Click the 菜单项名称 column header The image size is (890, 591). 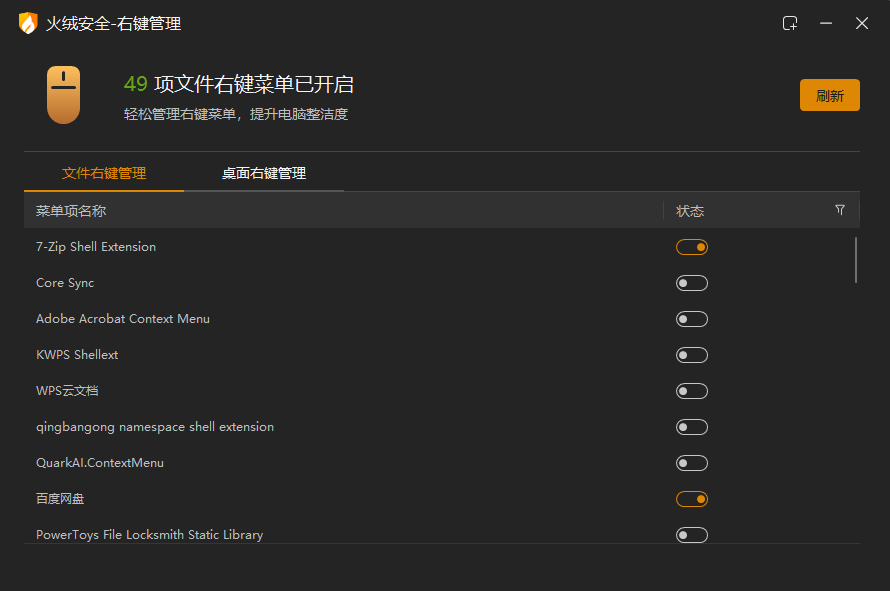71,211
